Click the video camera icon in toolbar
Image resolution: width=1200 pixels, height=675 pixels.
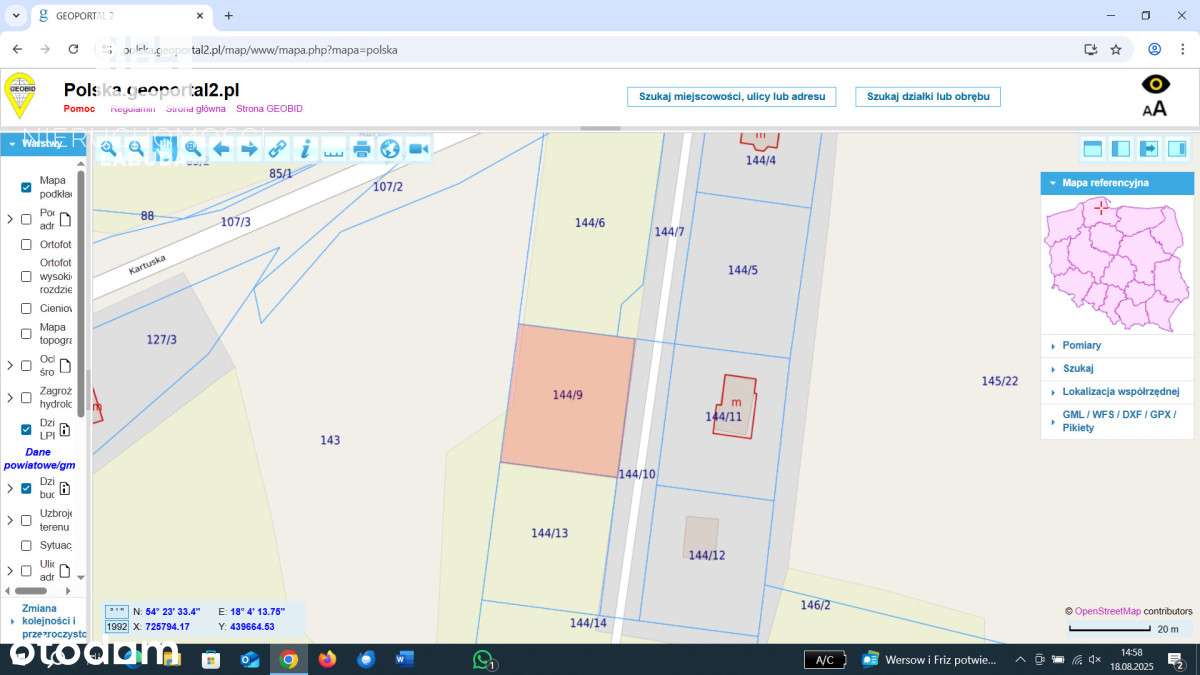(x=418, y=149)
